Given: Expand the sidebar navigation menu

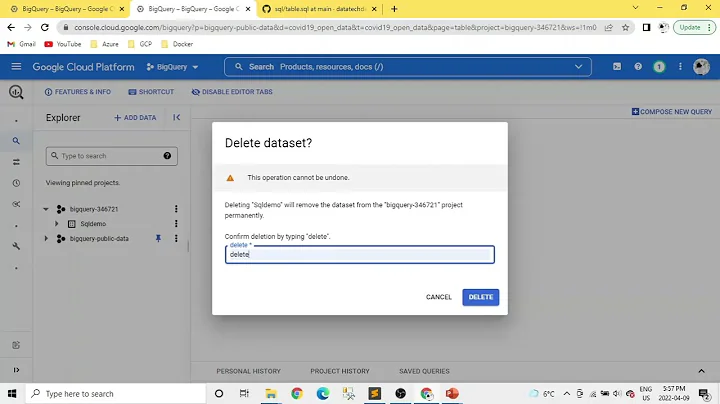Looking at the screenshot, I should click(x=16, y=370).
